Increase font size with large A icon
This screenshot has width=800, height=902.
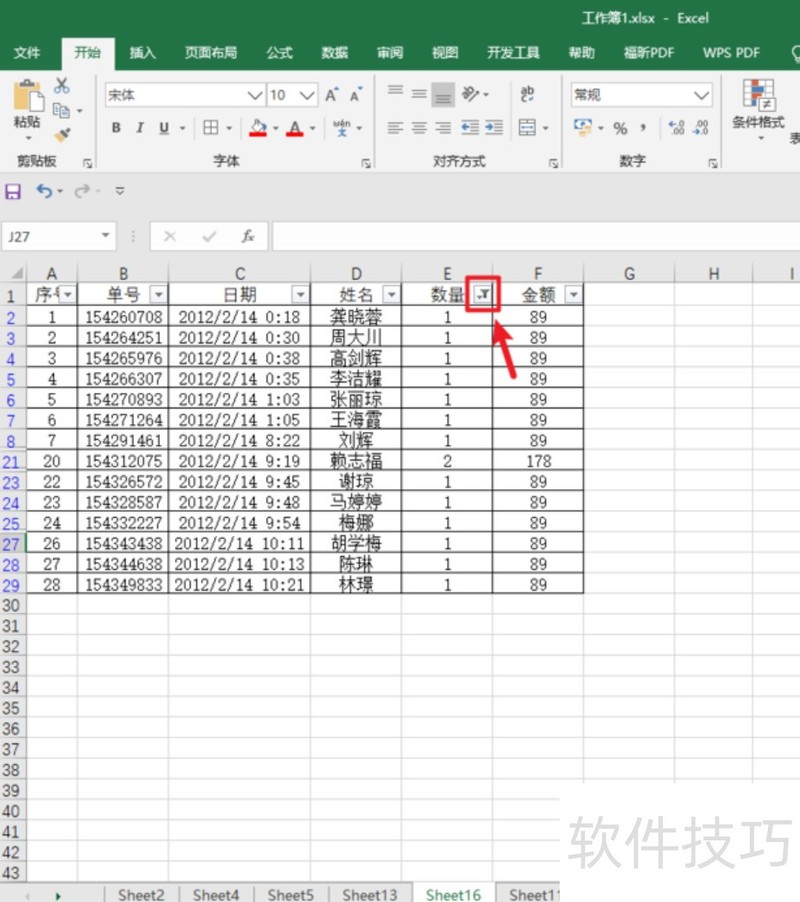332,95
